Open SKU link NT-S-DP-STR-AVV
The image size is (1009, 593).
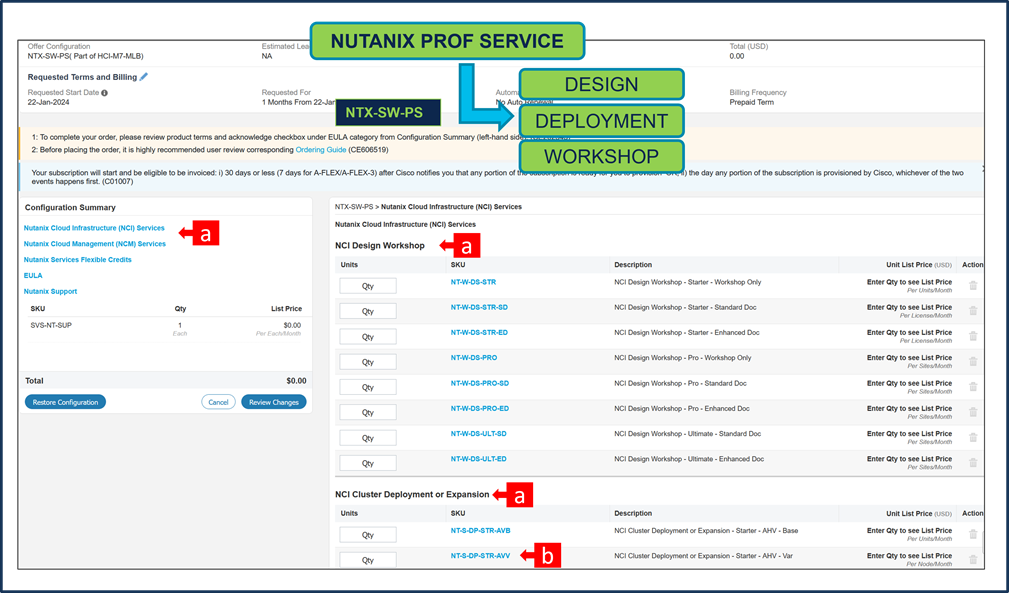[480, 556]
